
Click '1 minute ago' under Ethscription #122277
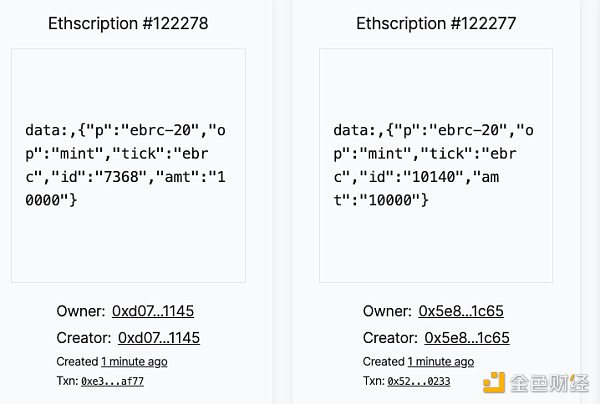point(441,361)
